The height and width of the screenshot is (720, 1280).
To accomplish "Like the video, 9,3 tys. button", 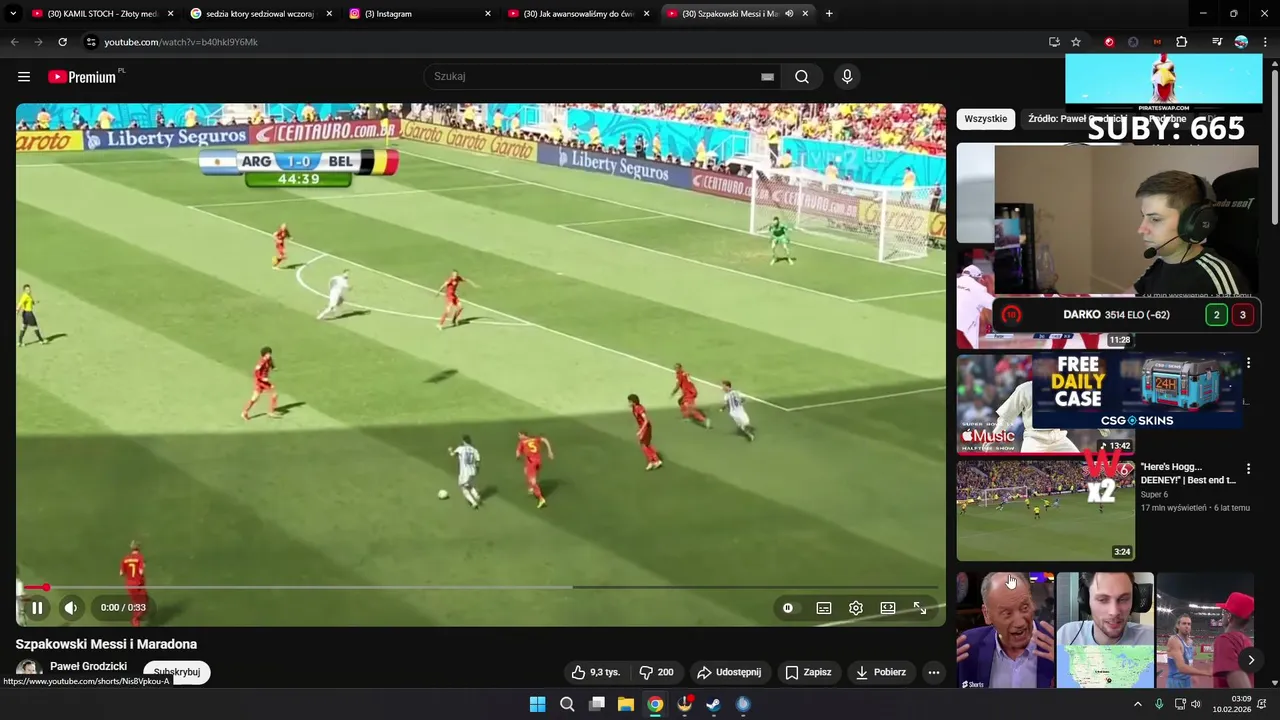I will [596, 672].
